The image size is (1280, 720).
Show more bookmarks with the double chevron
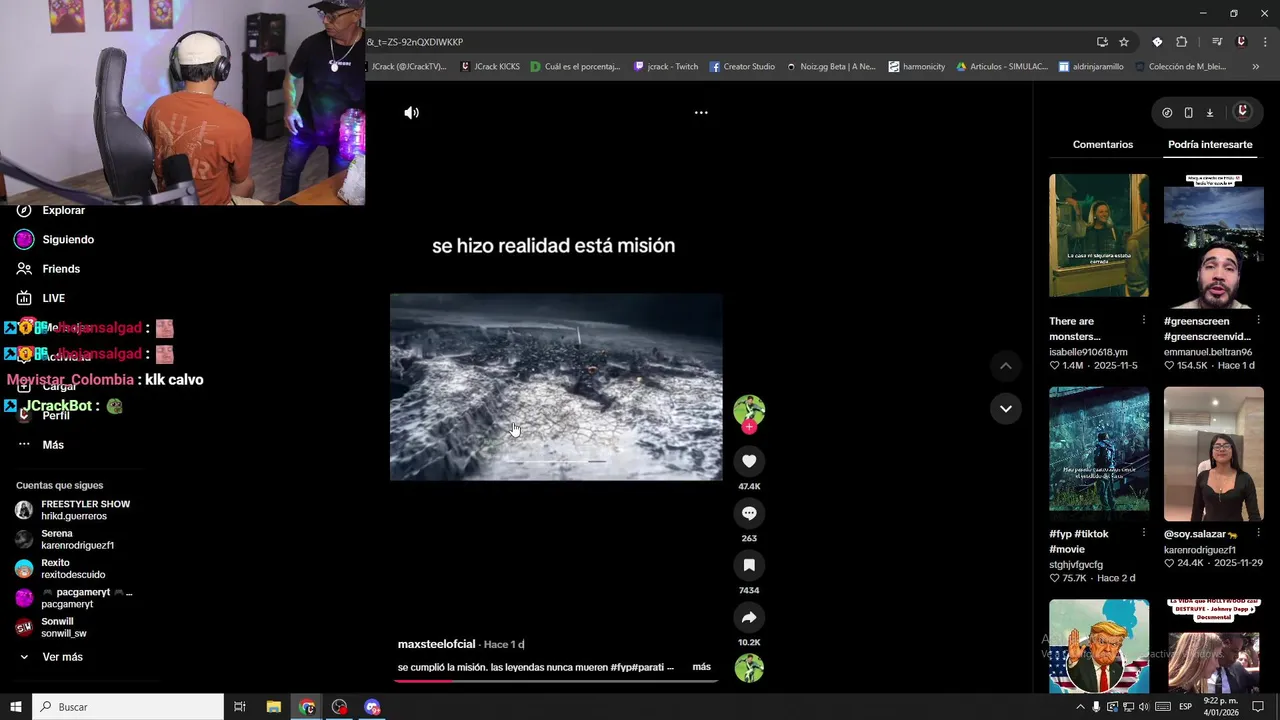click(1256, 67)
